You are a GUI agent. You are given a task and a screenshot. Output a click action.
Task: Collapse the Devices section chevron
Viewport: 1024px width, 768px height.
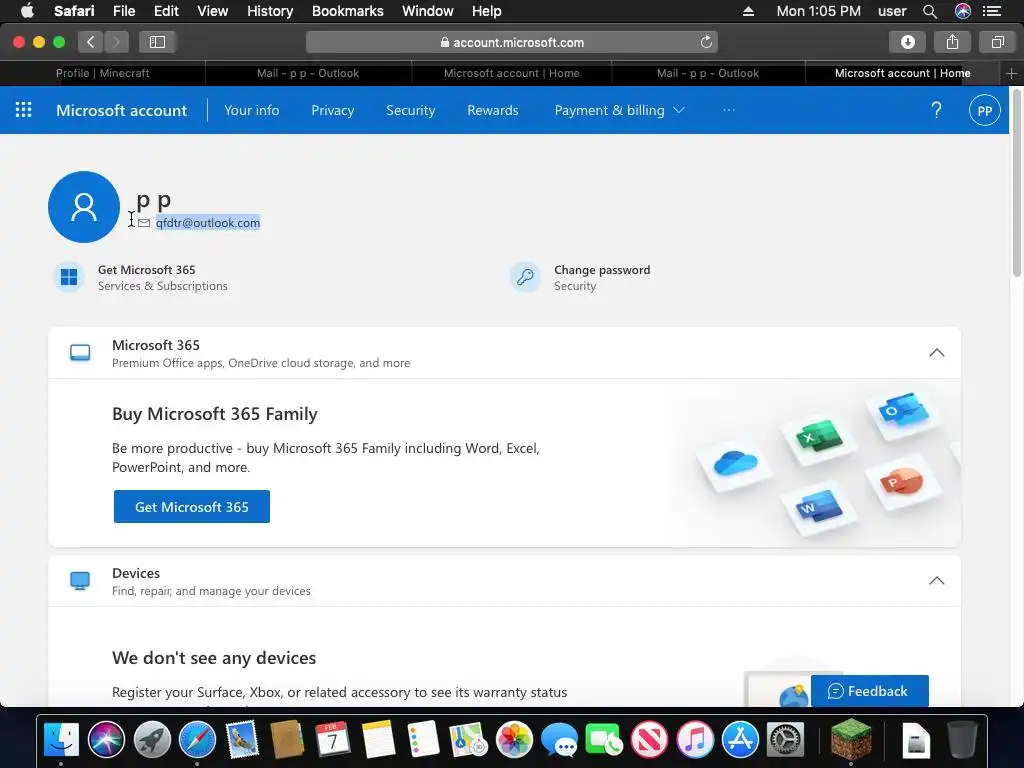936,581
